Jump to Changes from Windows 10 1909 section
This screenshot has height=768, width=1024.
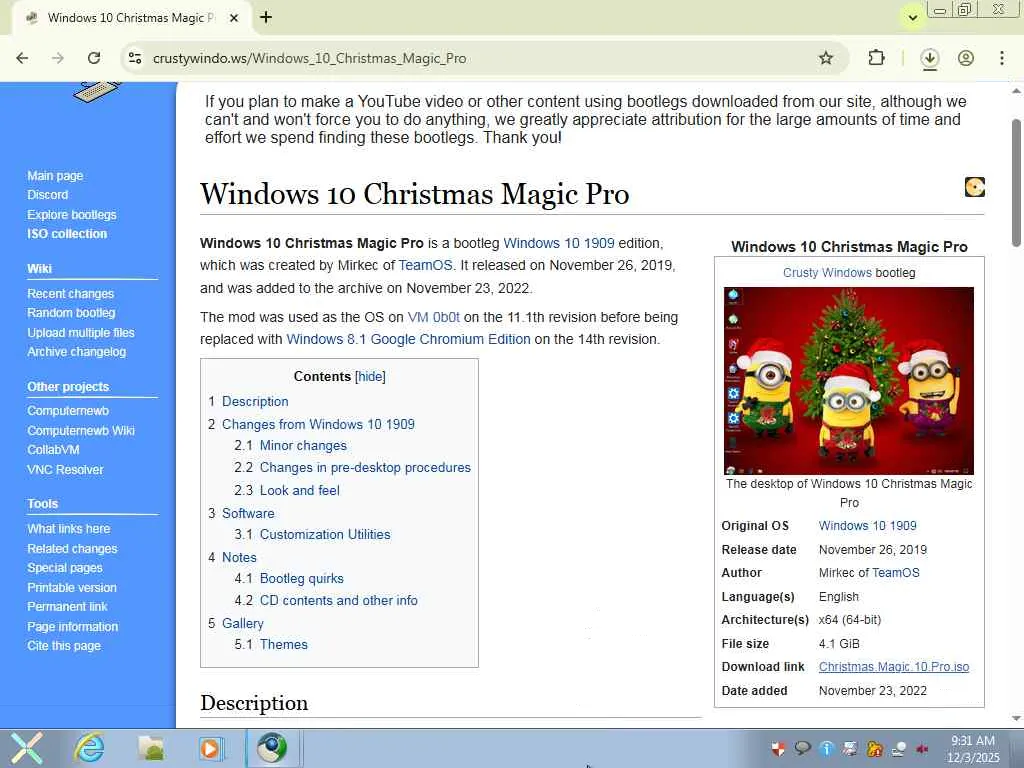click(318, 424)
